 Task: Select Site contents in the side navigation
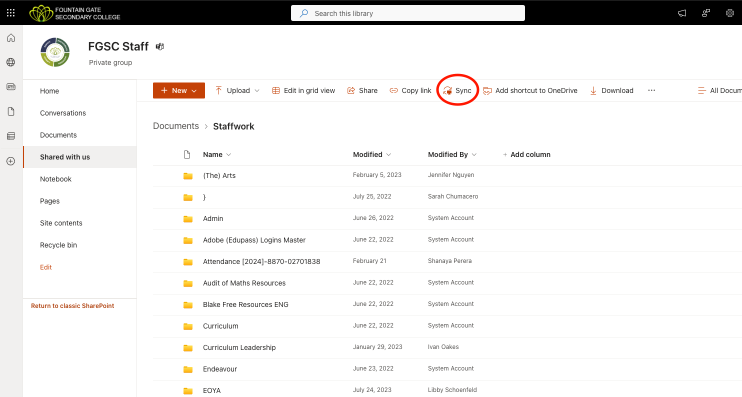pos(61,223)
